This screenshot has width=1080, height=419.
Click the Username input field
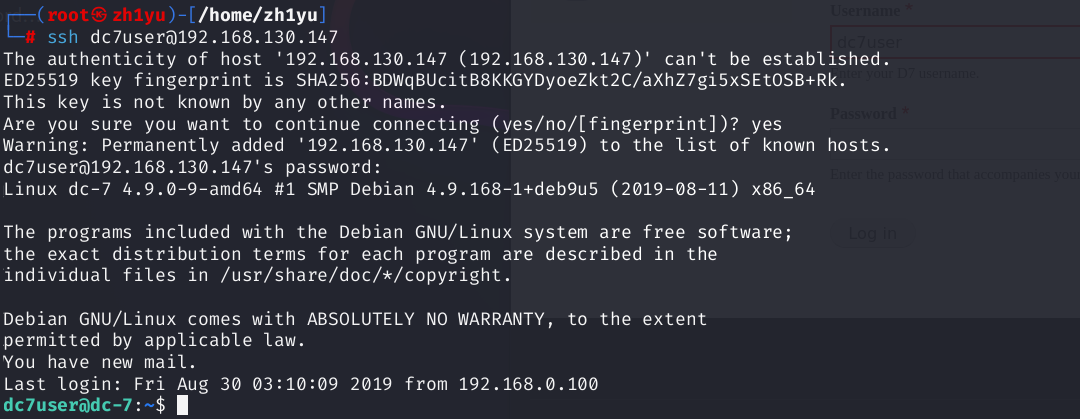[950, 42]
